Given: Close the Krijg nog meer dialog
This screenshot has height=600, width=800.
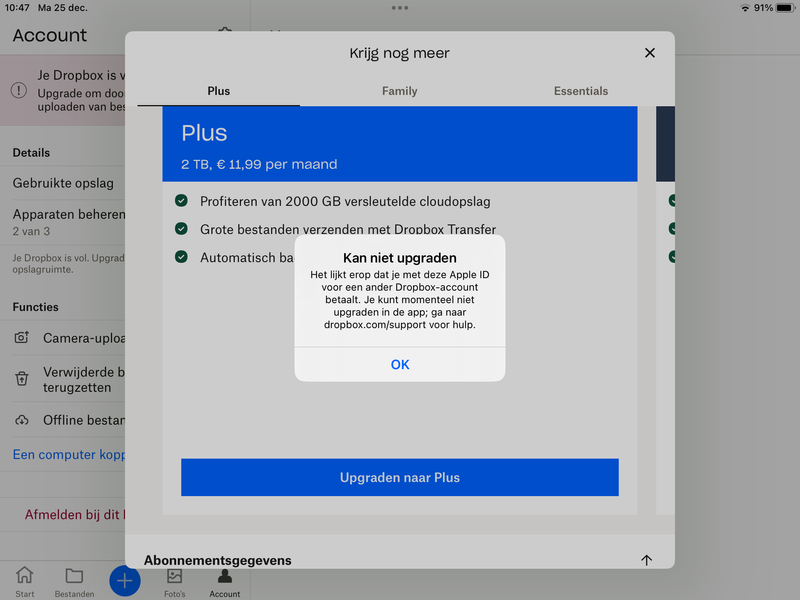Looking at the screenshot, I should [649, 53].
